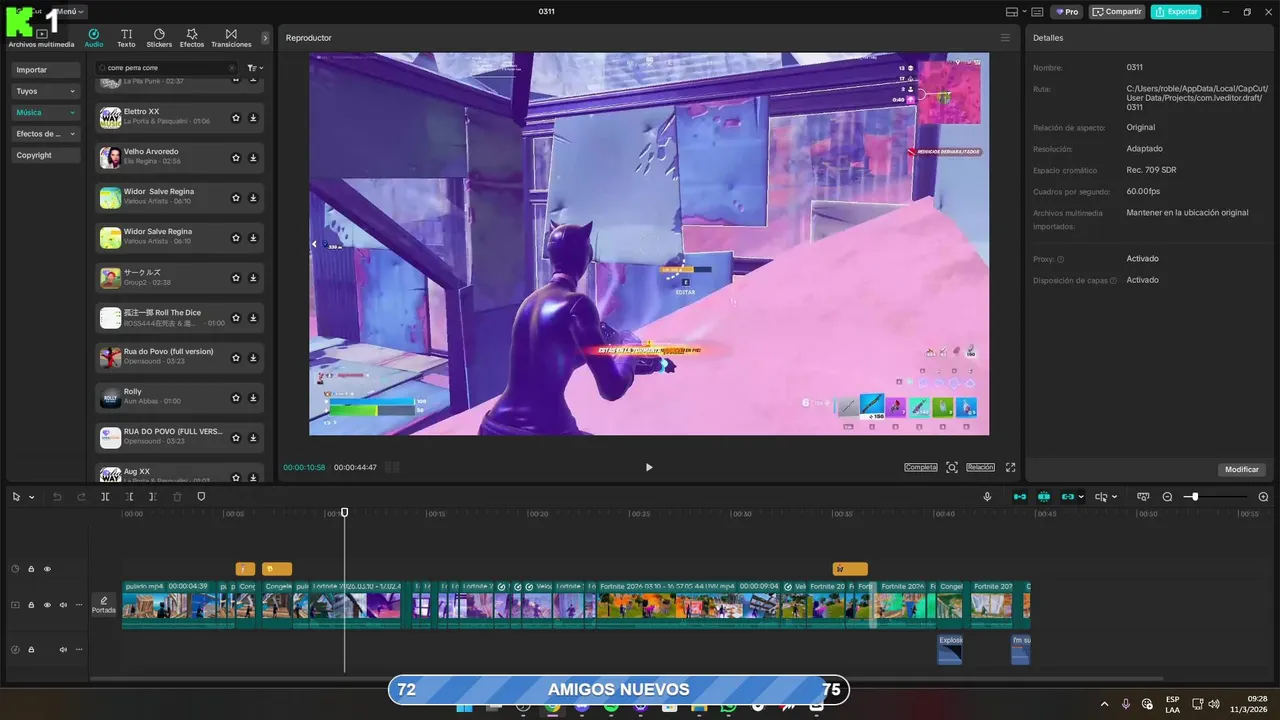This screenshot has width=1280, height=720.
Task: Open the Efectos tab
Action: [192, 38]
